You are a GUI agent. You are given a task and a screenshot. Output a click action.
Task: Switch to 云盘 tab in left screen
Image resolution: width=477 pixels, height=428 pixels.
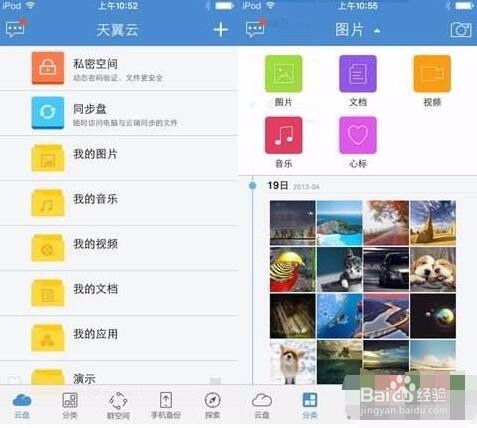click(x=22, y=406)
